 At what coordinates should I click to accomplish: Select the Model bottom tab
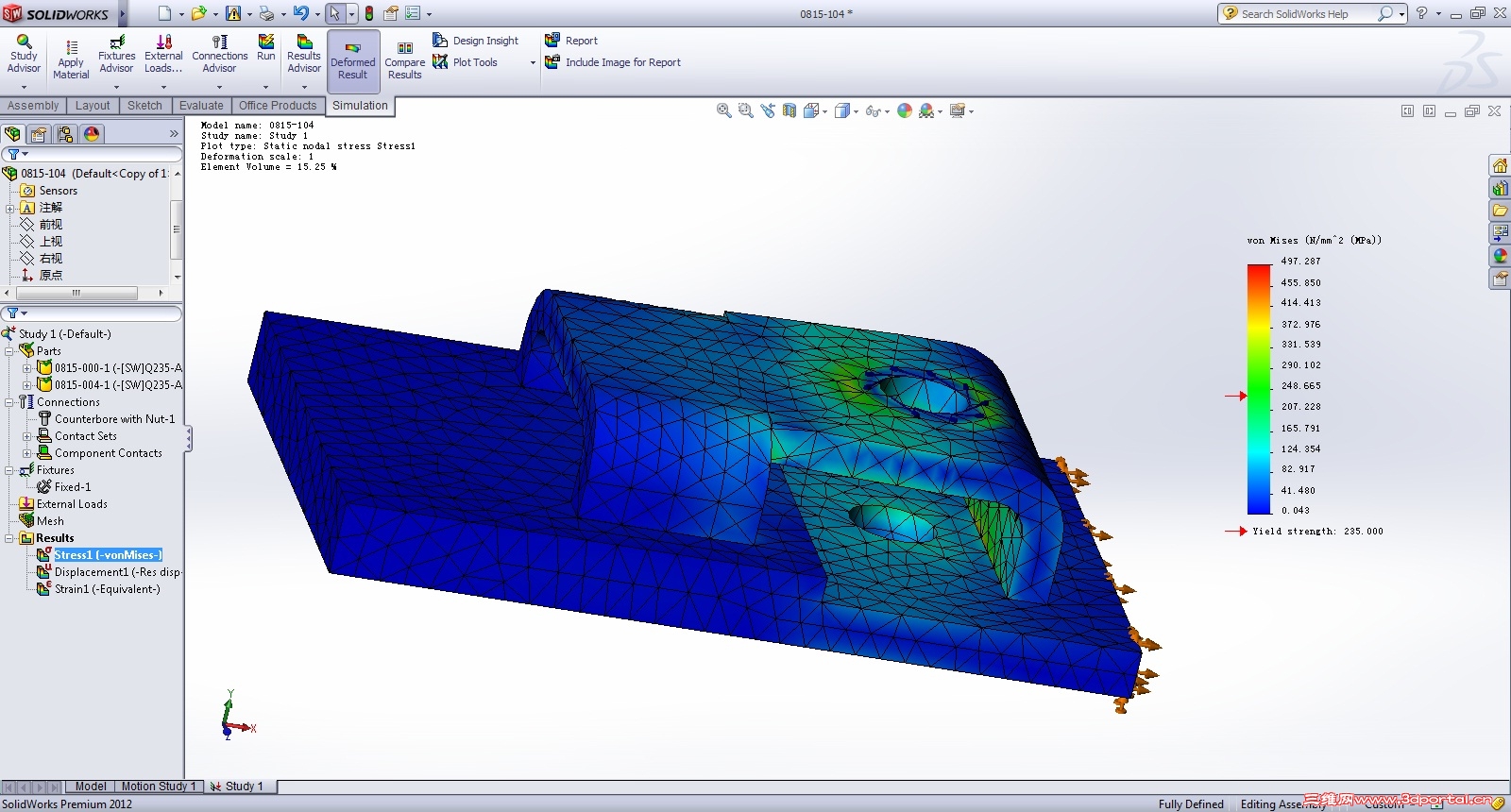(91, 787)
